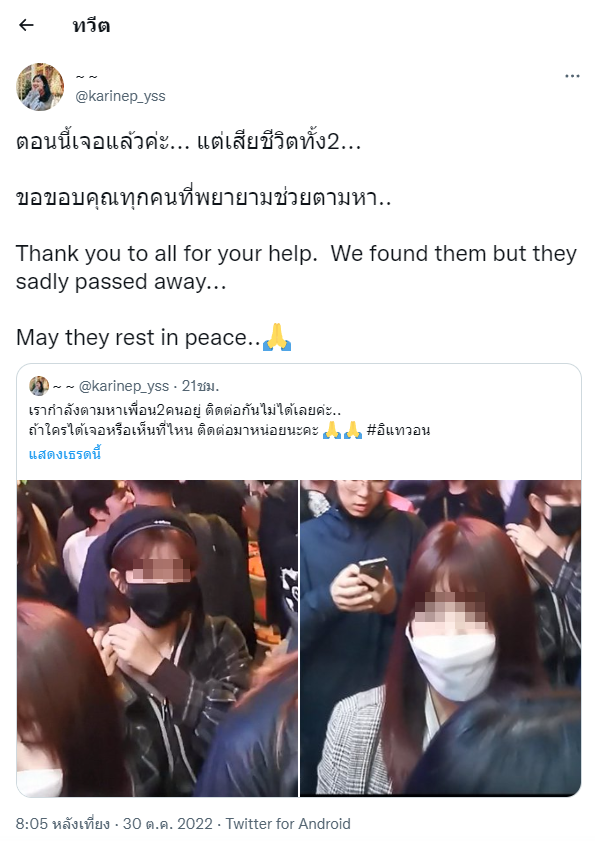This screenshot has width=595, height=841.
Task: Open @karinep_yss handle inside quoted tweet
Action: coord(124,386)
